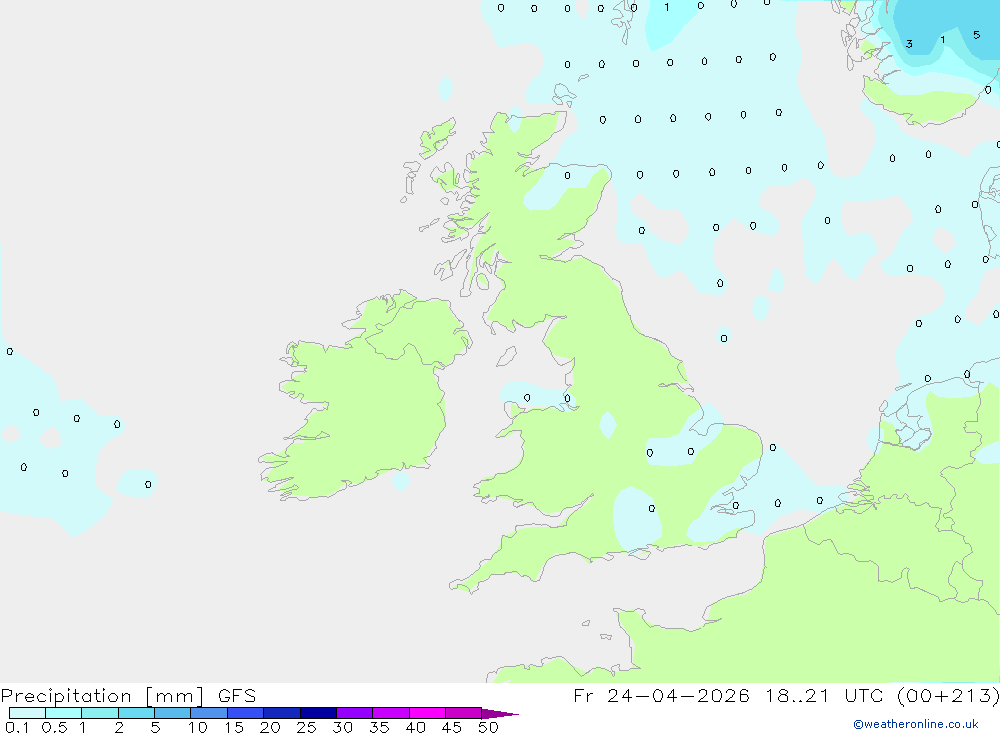Pick the legend swatch between 5 and 10

click(173, 713)
